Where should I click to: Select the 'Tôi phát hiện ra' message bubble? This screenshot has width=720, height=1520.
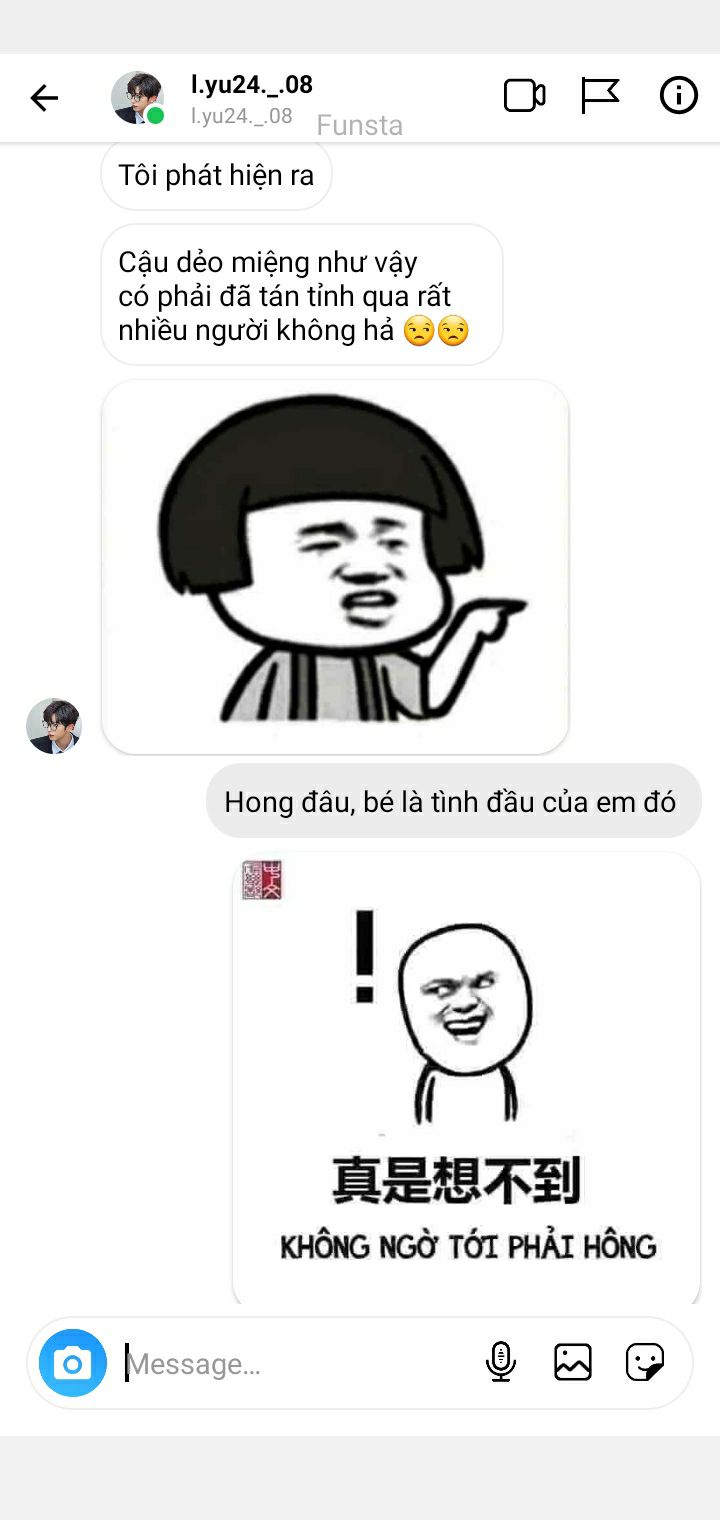pos(216,175)
